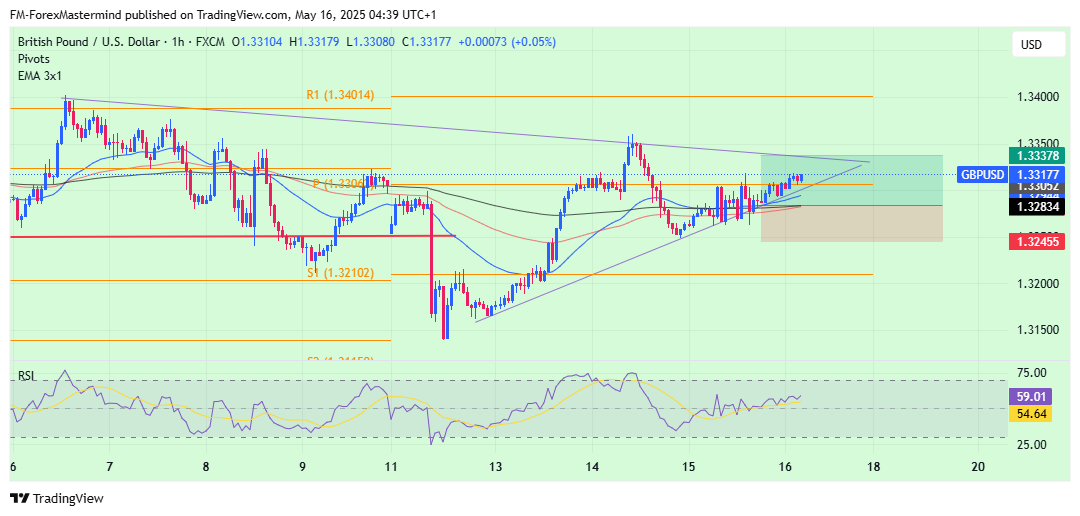
Task: Click the R1 (1.34014) pivot label
Action: coord(340,96)
